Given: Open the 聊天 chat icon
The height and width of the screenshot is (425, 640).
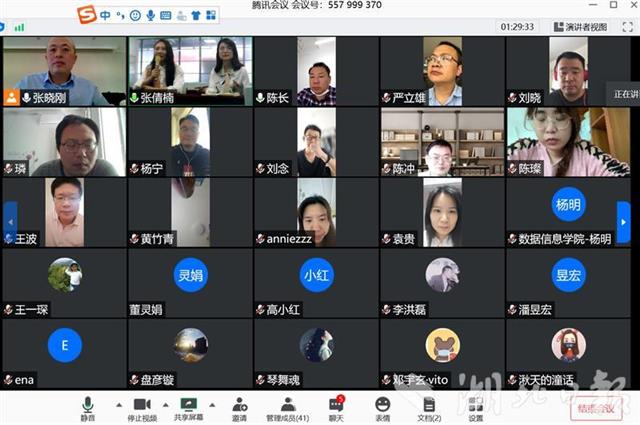Looking at the screenshot, I should (x=336, y=406).
